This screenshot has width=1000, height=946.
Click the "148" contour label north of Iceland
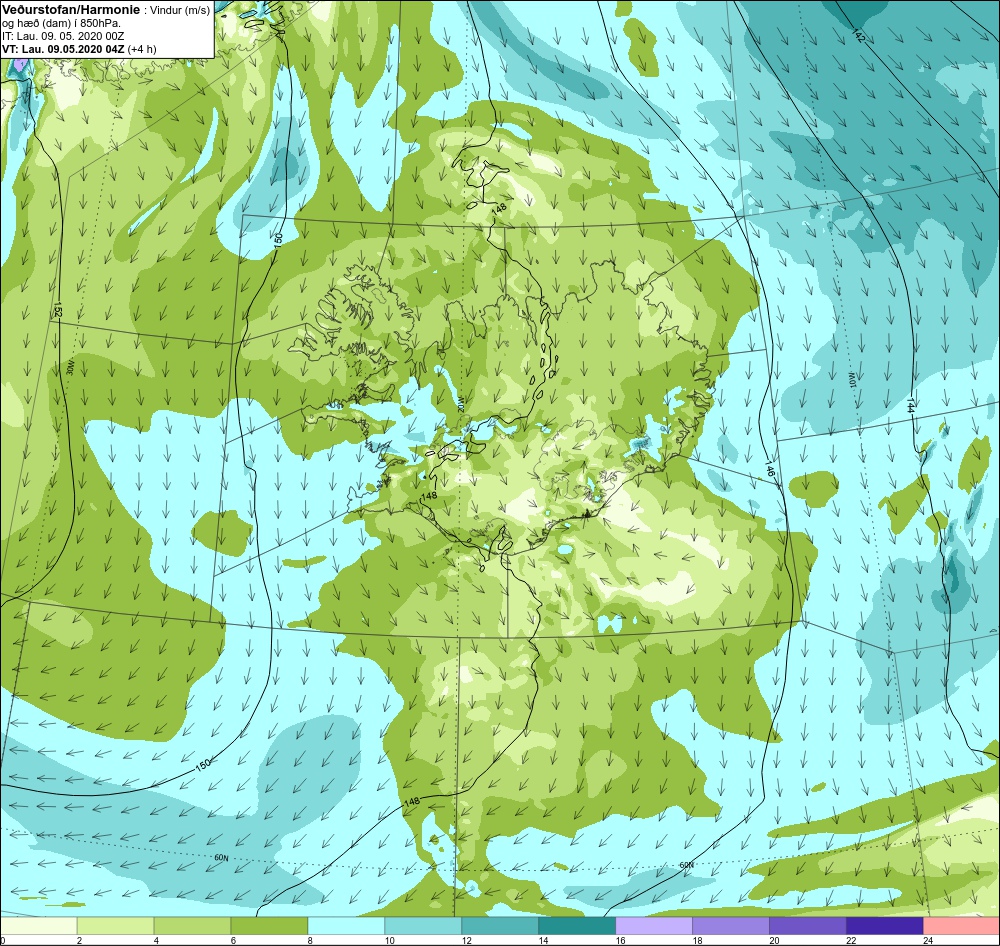pyautogui.click(x=499, y=209)
